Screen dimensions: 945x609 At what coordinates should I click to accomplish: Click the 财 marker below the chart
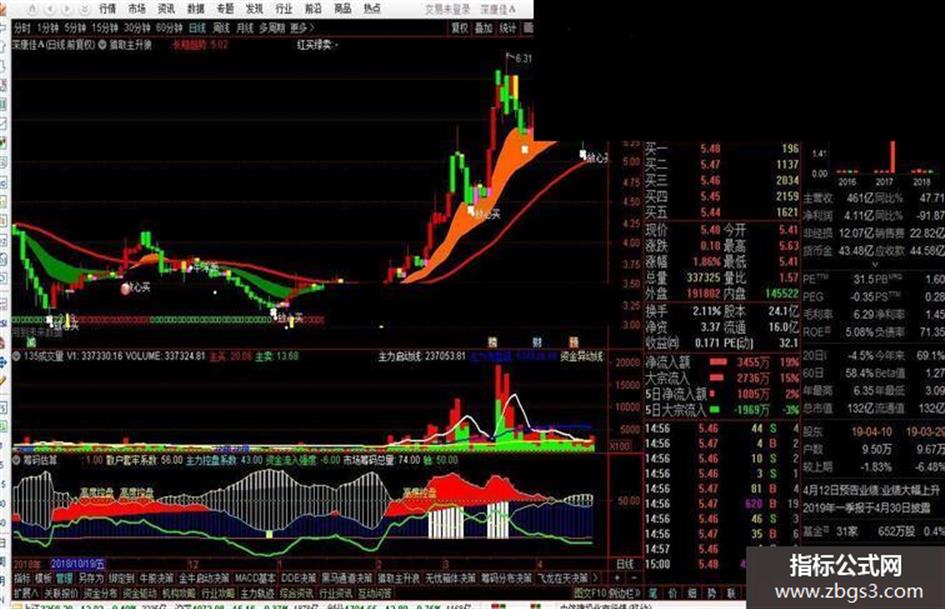click(x=536, y=342)
